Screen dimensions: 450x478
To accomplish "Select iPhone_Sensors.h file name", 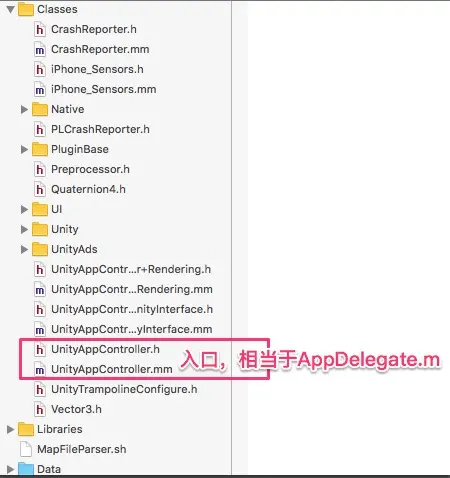I will (97, 69).
